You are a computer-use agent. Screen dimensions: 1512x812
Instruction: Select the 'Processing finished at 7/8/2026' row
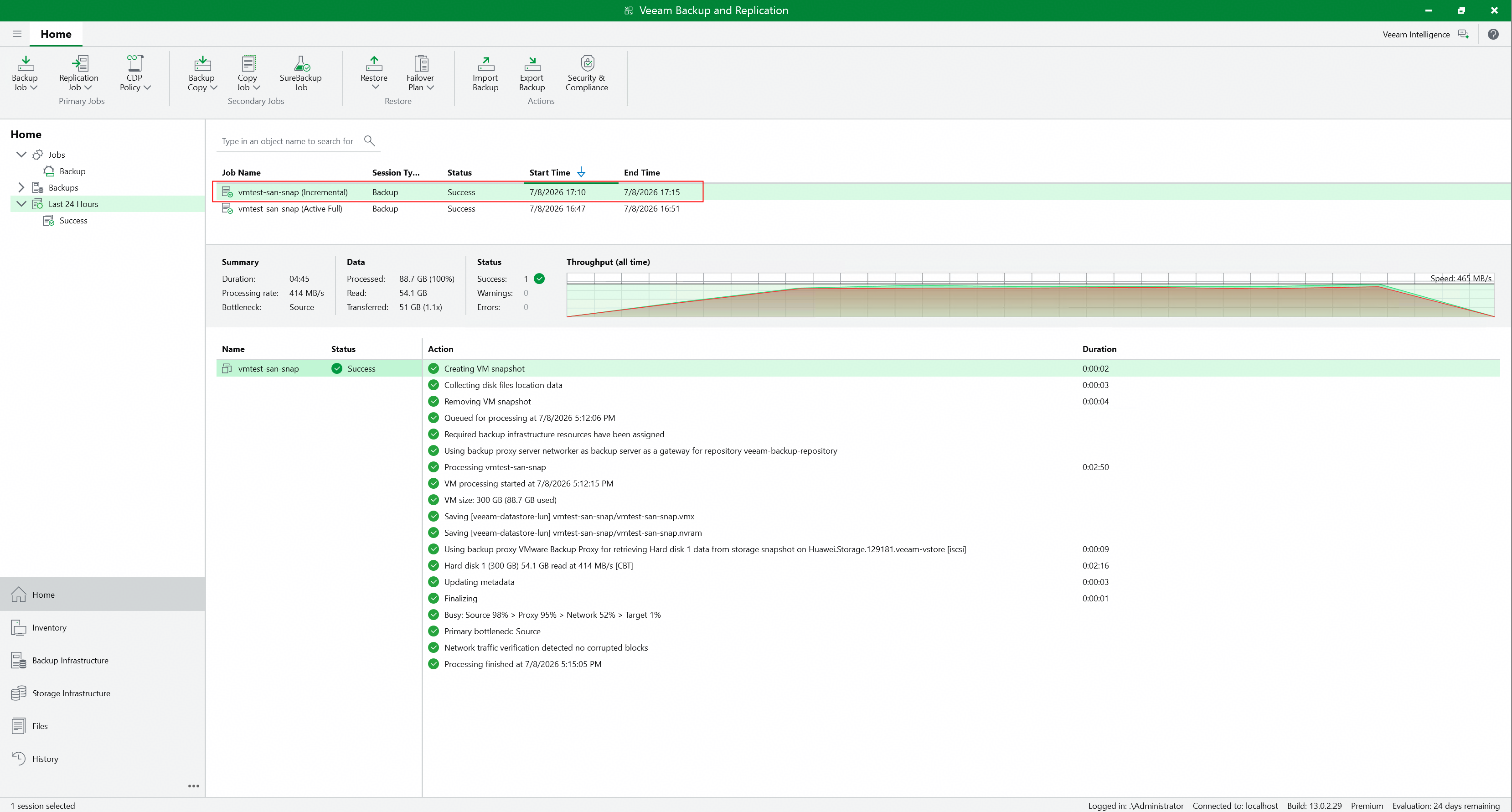coord(961,665)
